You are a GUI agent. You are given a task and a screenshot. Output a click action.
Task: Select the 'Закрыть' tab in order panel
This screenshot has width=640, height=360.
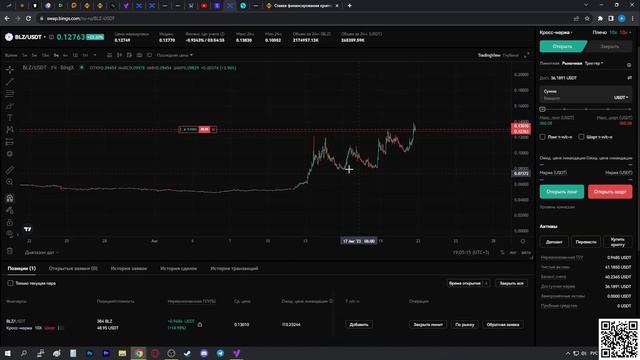tap(609, 47)
